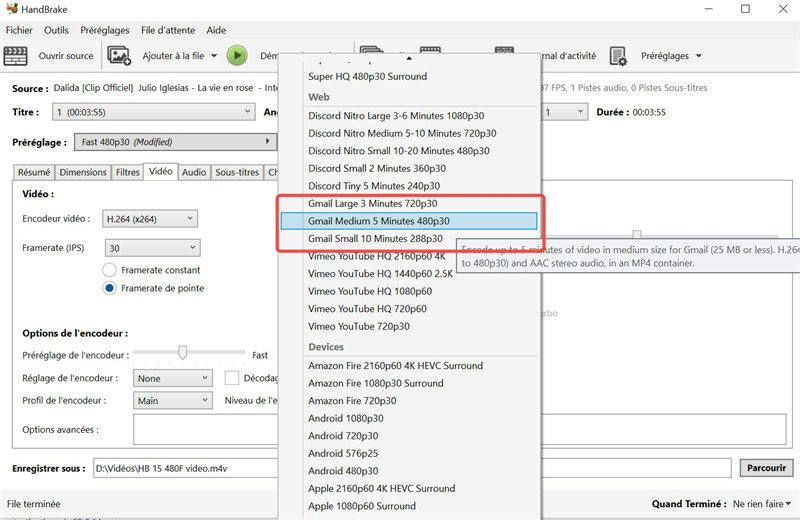Click the File terminée status text
The image size is (800, 520).
[x=34, y=504]
